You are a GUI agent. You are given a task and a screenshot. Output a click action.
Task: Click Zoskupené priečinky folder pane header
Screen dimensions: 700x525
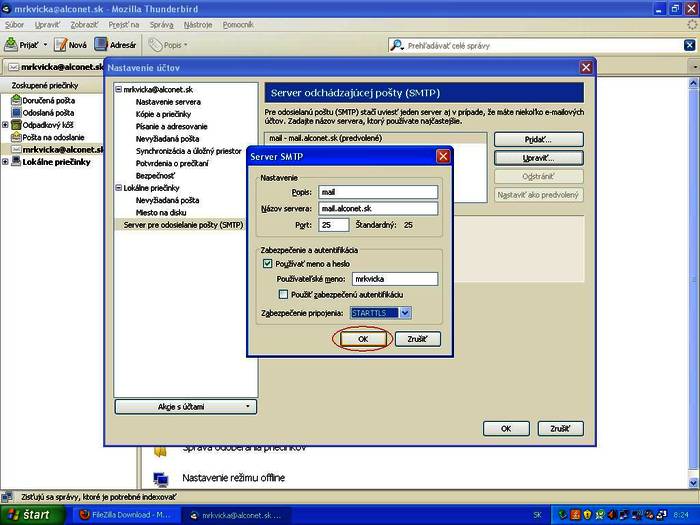52,85
